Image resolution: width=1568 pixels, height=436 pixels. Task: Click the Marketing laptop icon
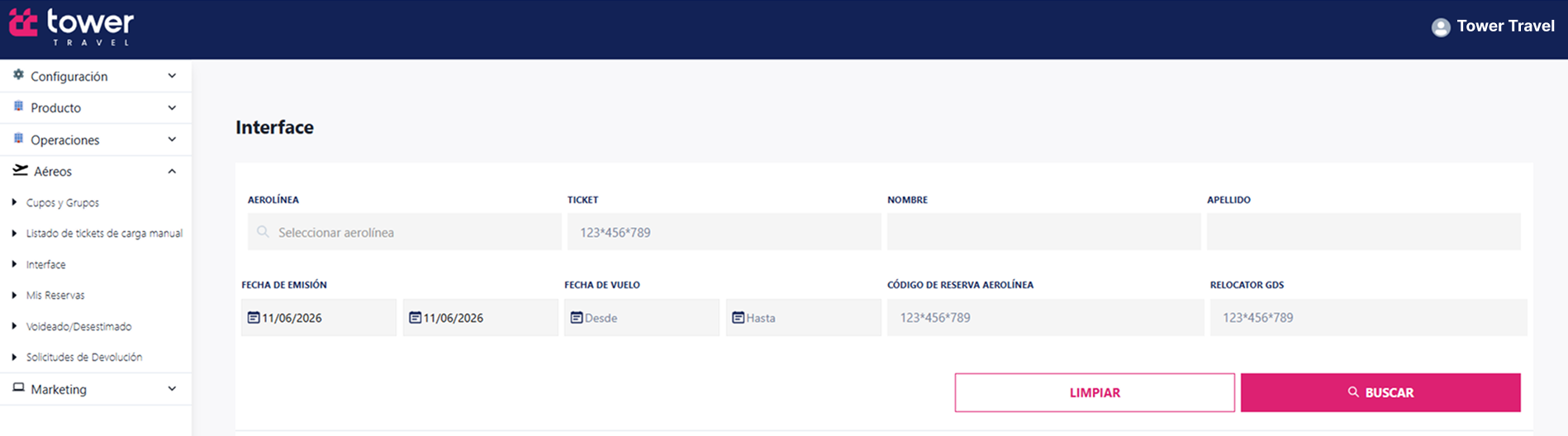[x=18, y=387]
